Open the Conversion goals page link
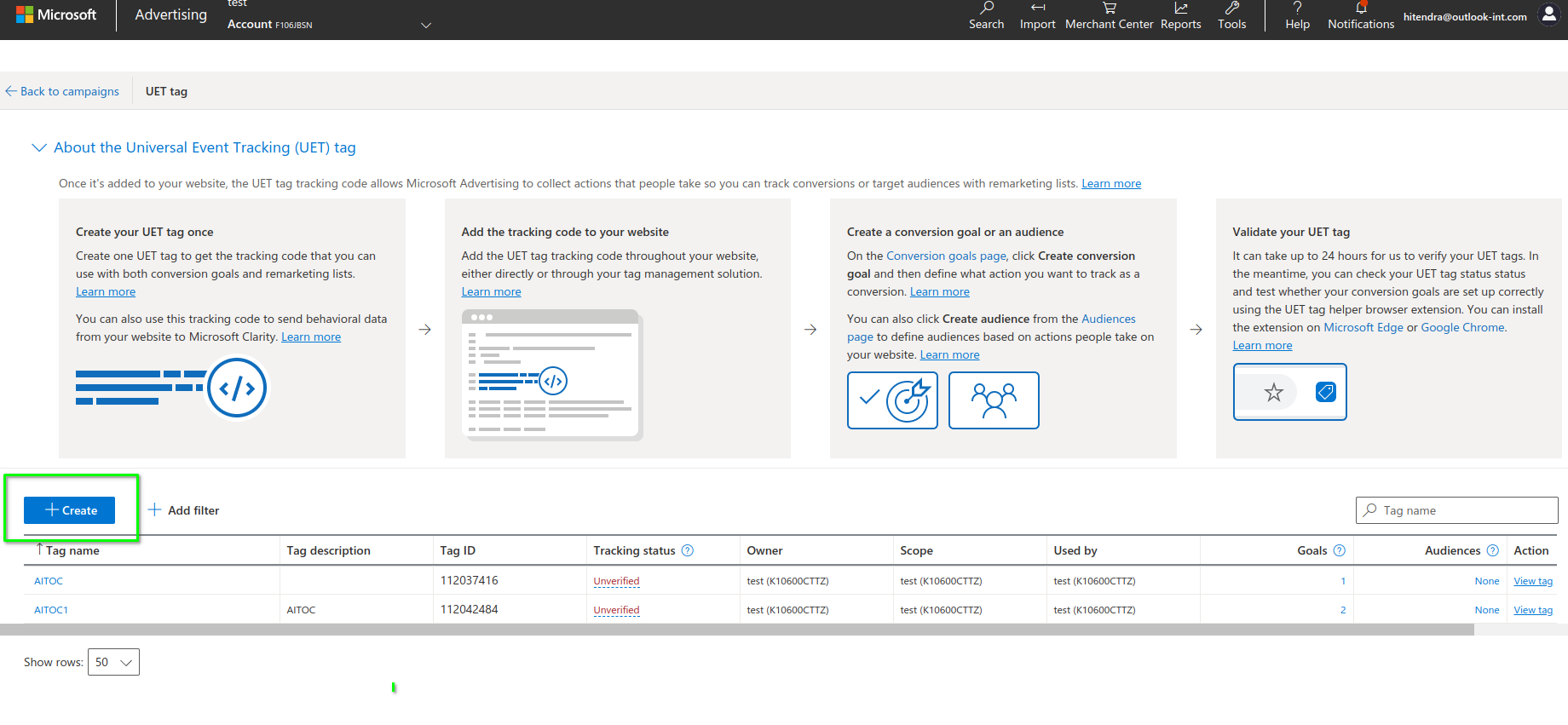 pos(946,256)
